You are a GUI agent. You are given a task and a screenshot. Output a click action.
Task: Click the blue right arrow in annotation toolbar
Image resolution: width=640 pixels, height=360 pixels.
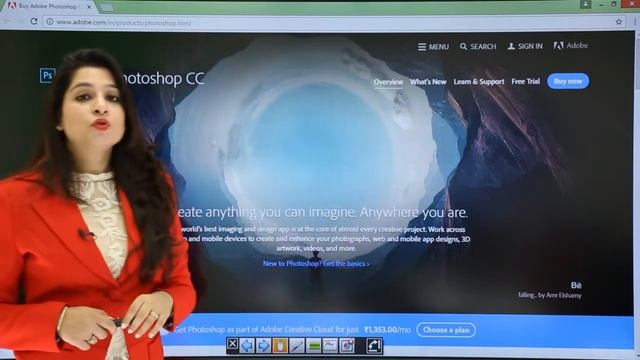click(264, 346)
